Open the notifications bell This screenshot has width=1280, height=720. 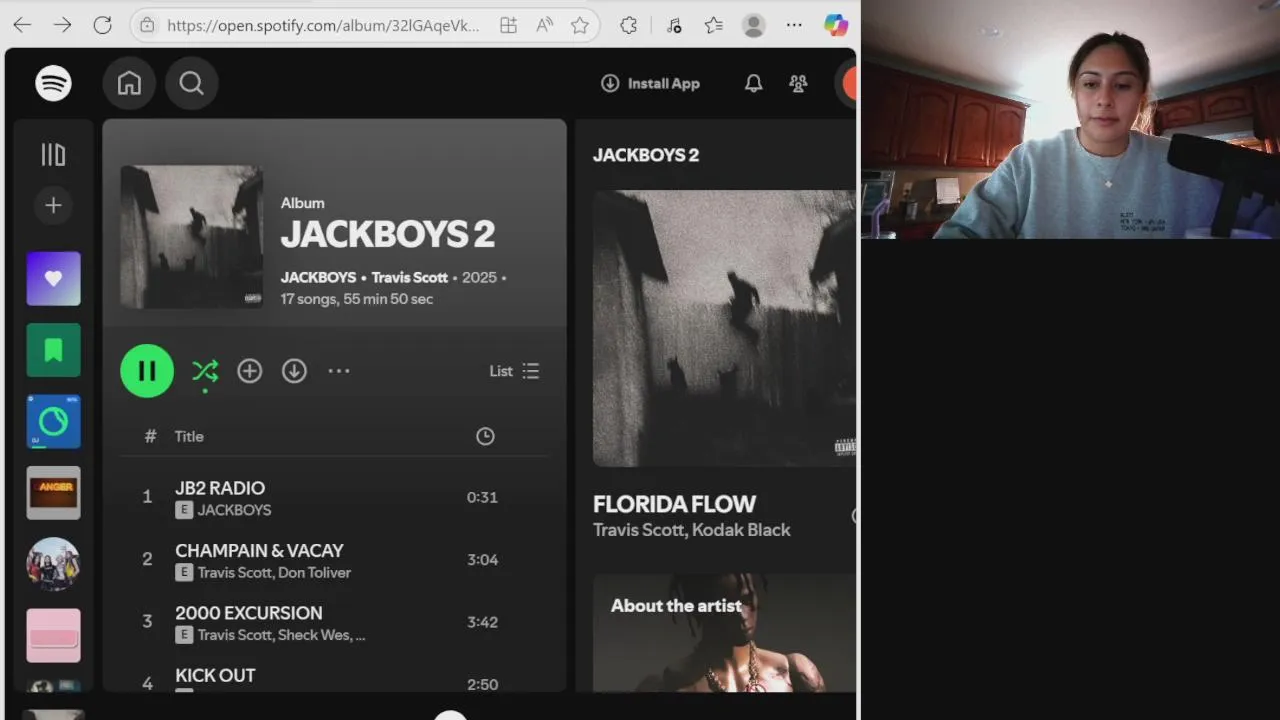pos(753,84)
